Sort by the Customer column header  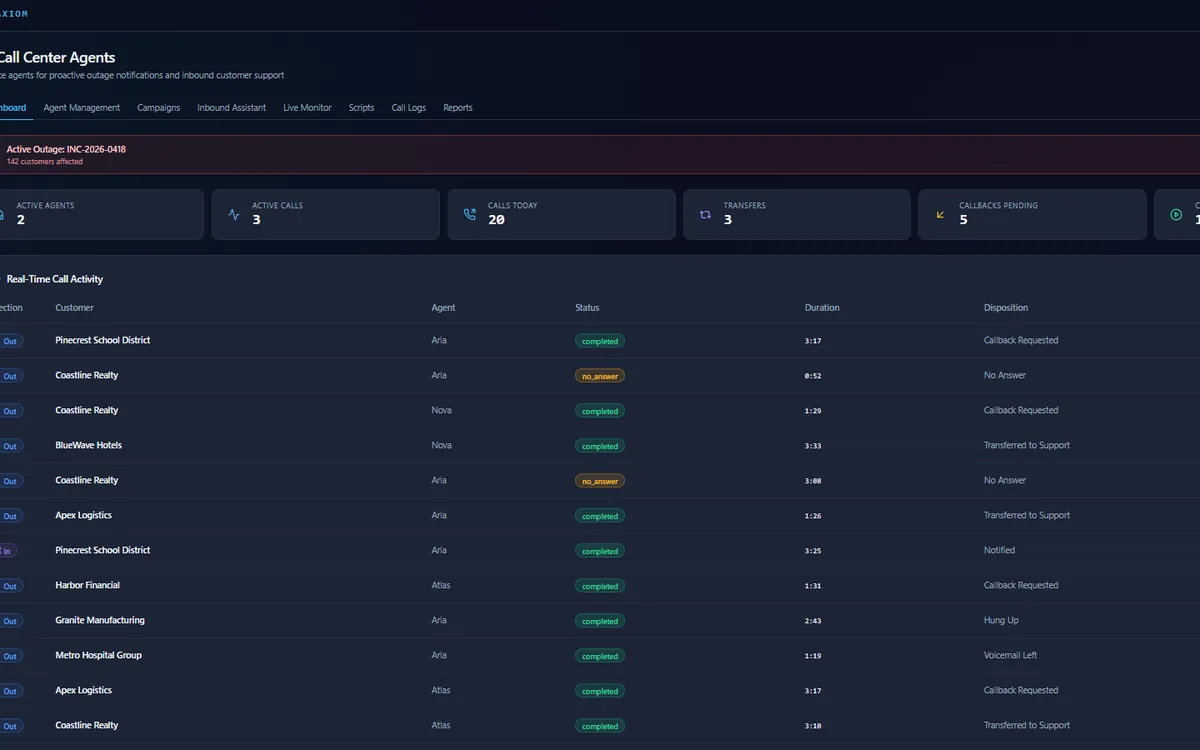(75, 308)
